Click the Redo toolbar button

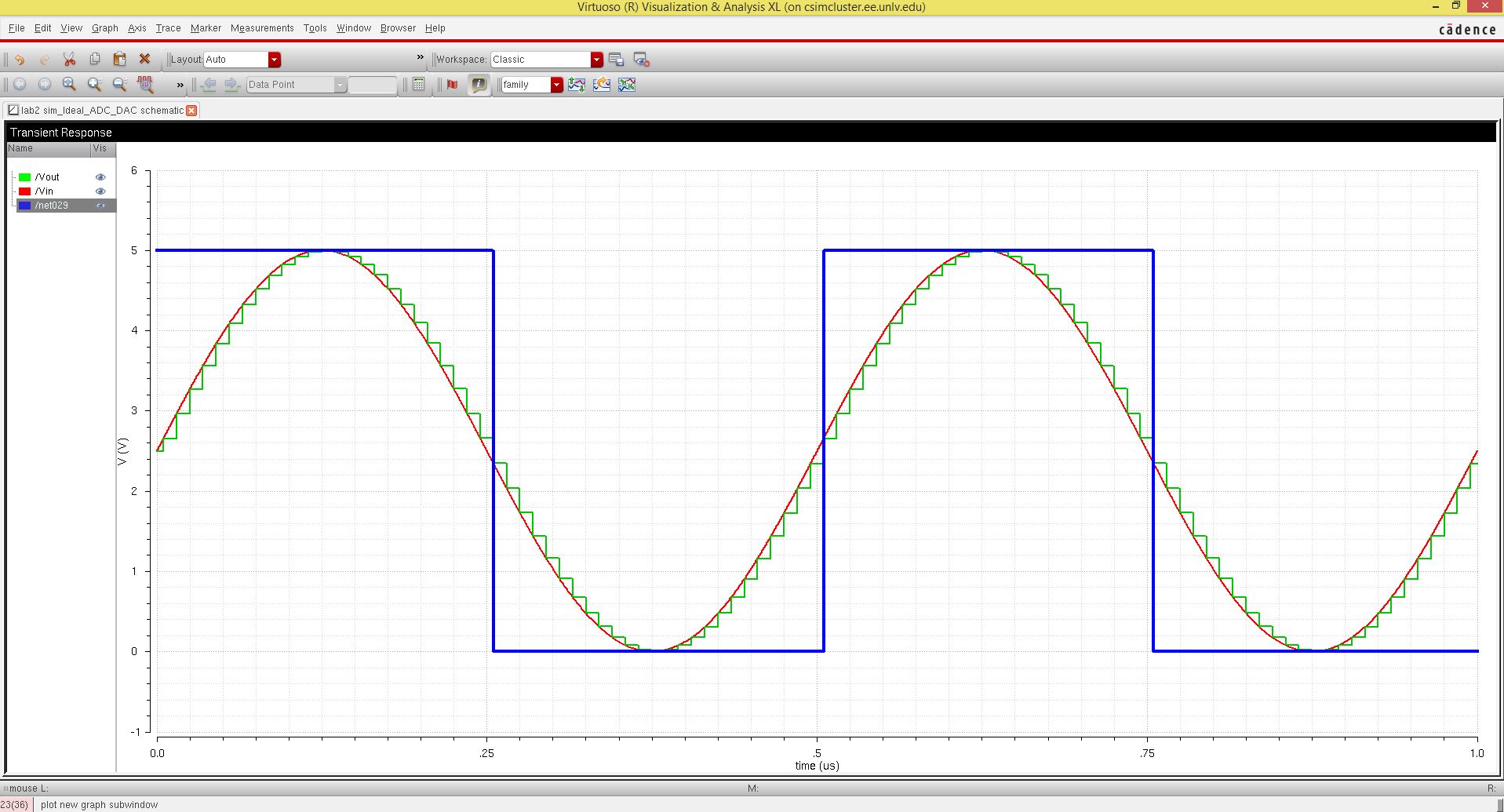[43, 59]
